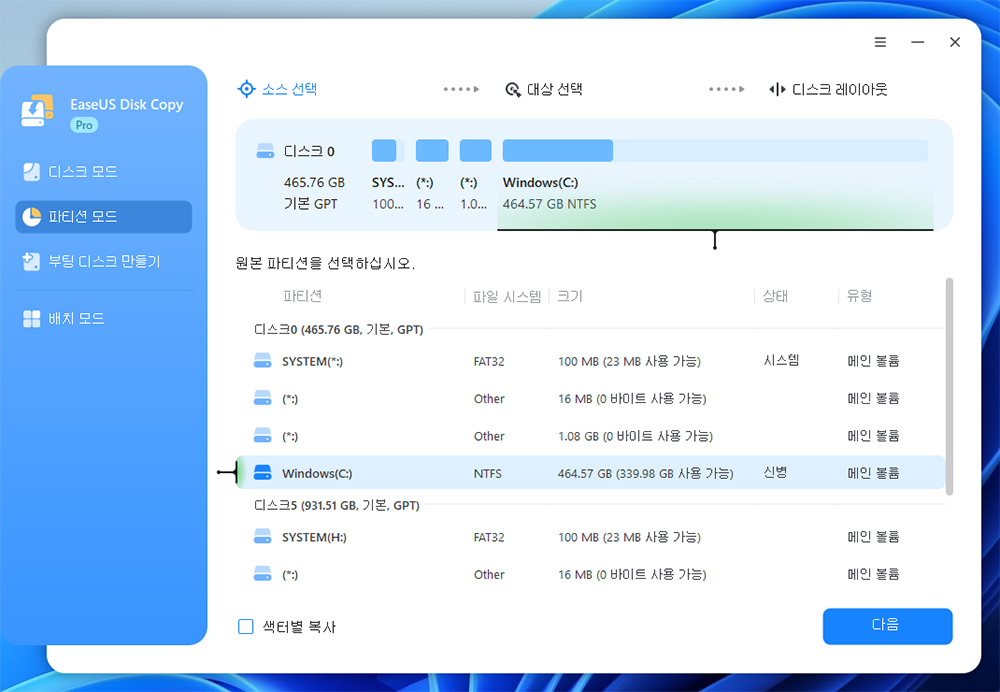Click NTFS file system cell

click(x=487, y=474)
